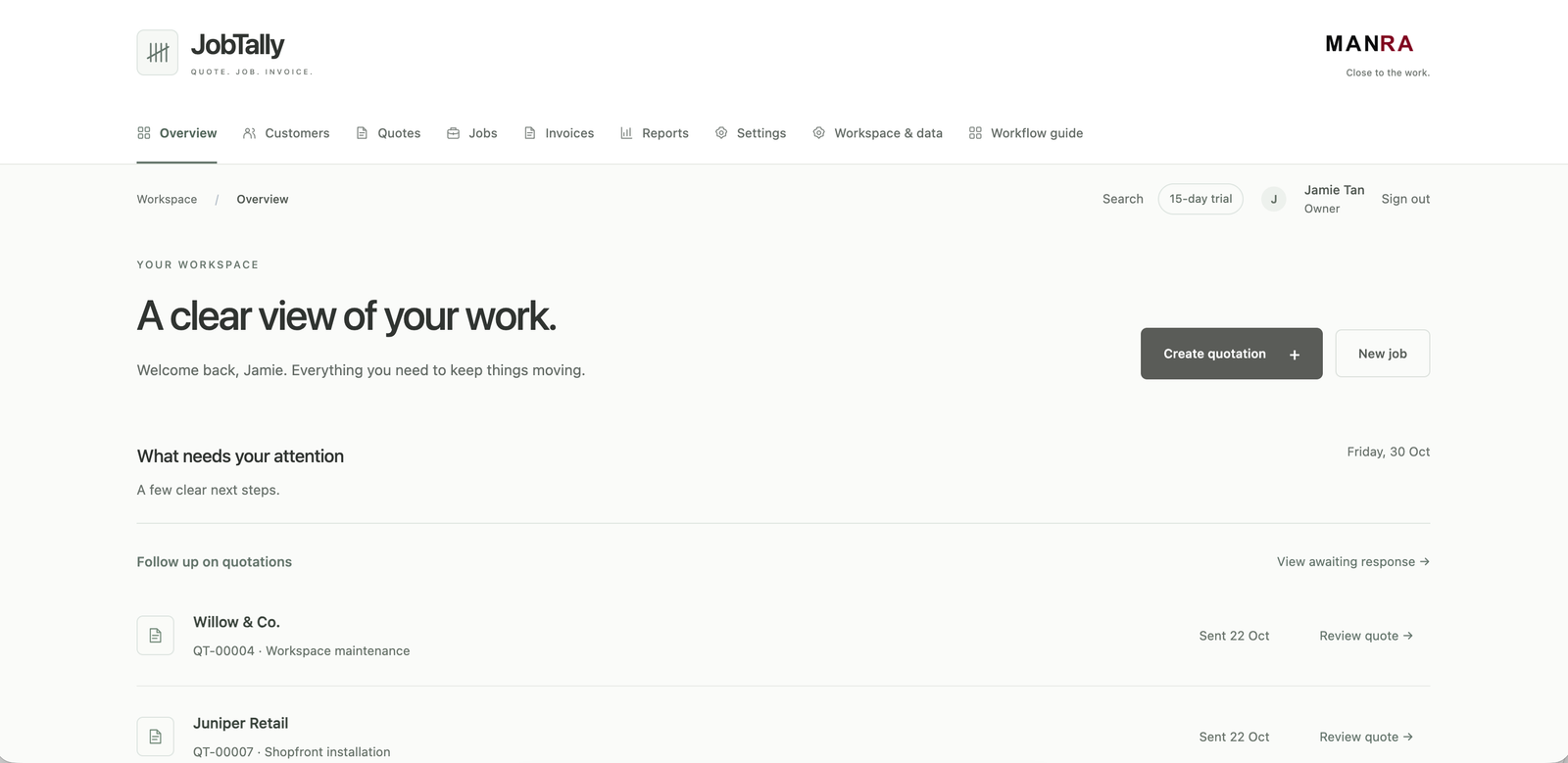This screenshot has height=763, width=1568.
Task: Click the Willow & Co. quote document icon
Action: coord(155,636)
